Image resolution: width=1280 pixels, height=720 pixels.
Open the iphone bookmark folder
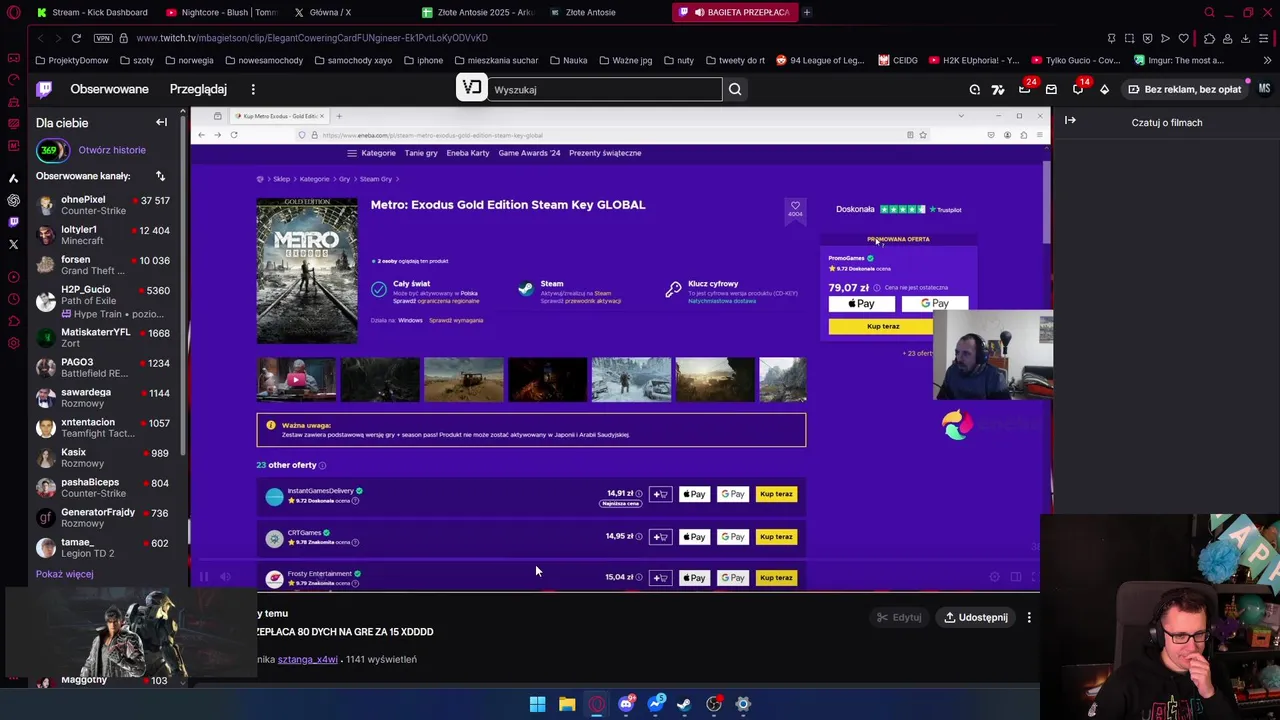click(423, 60)
